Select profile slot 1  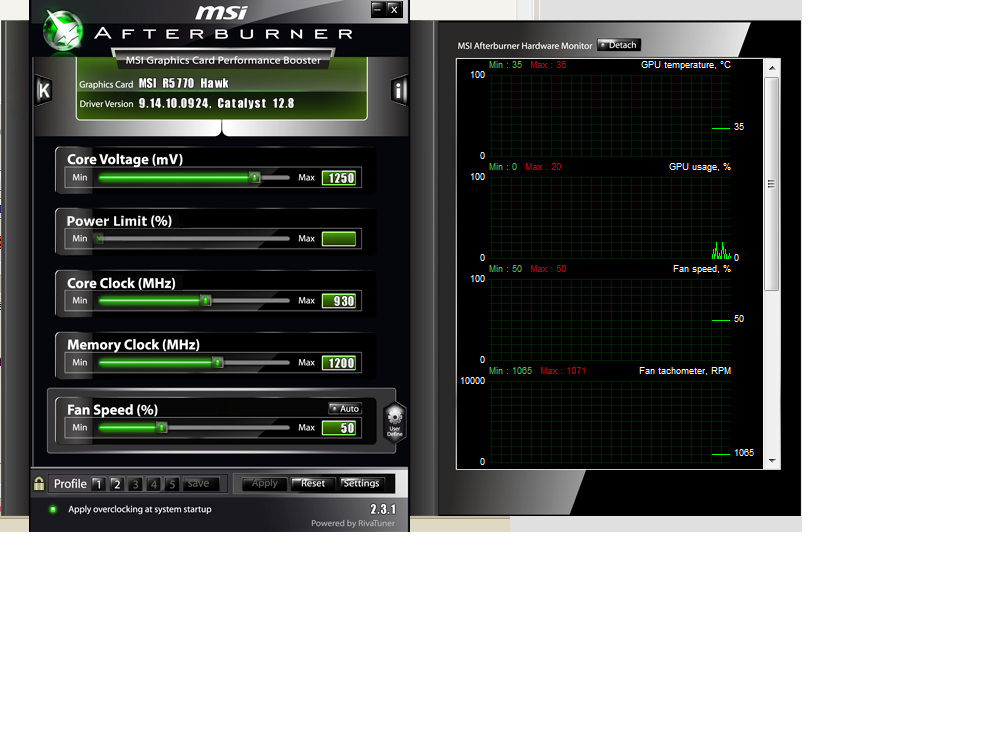pyautogui.click(x=98, y=484)
